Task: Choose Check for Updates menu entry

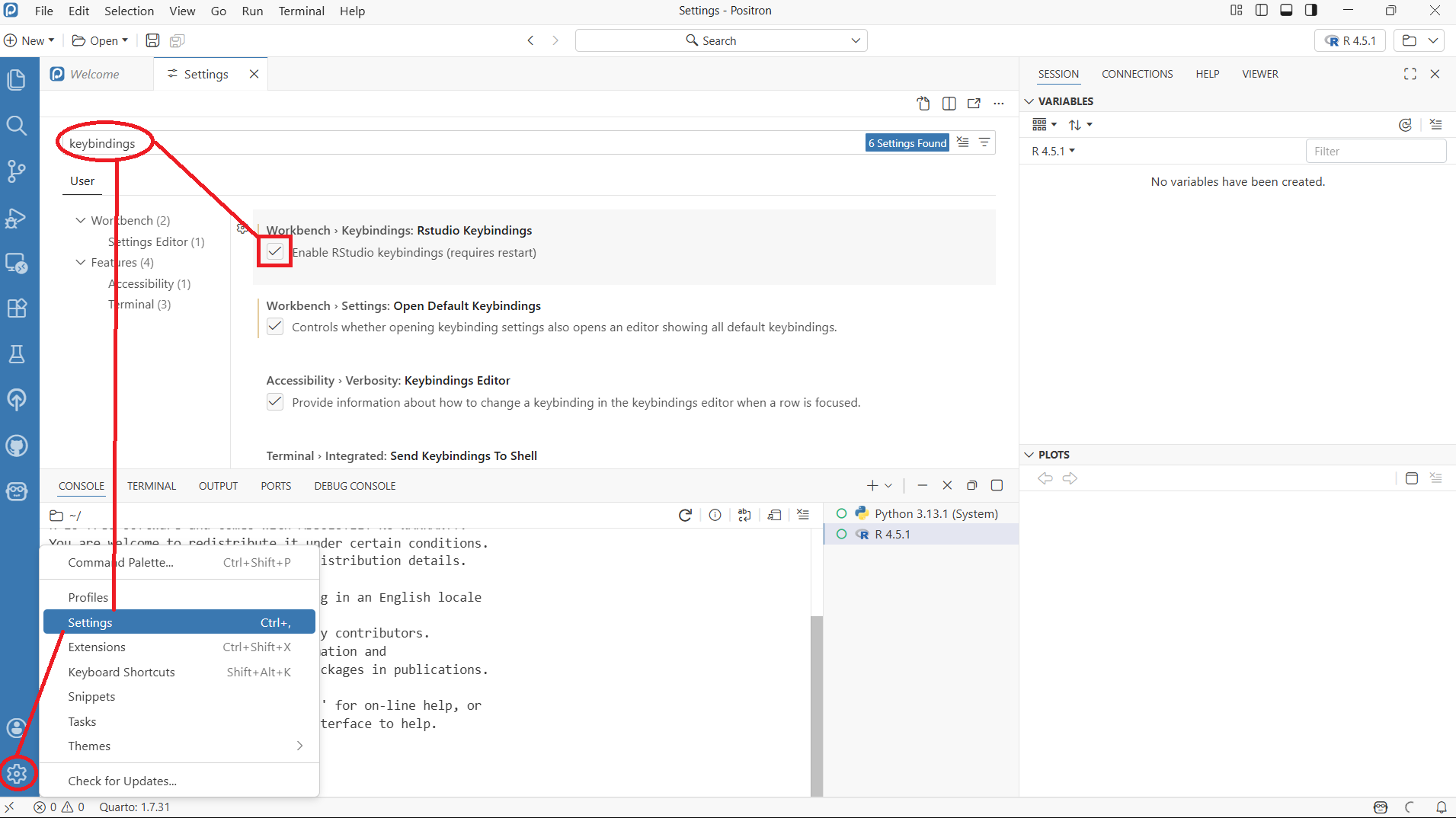Action: coord(122,781)
